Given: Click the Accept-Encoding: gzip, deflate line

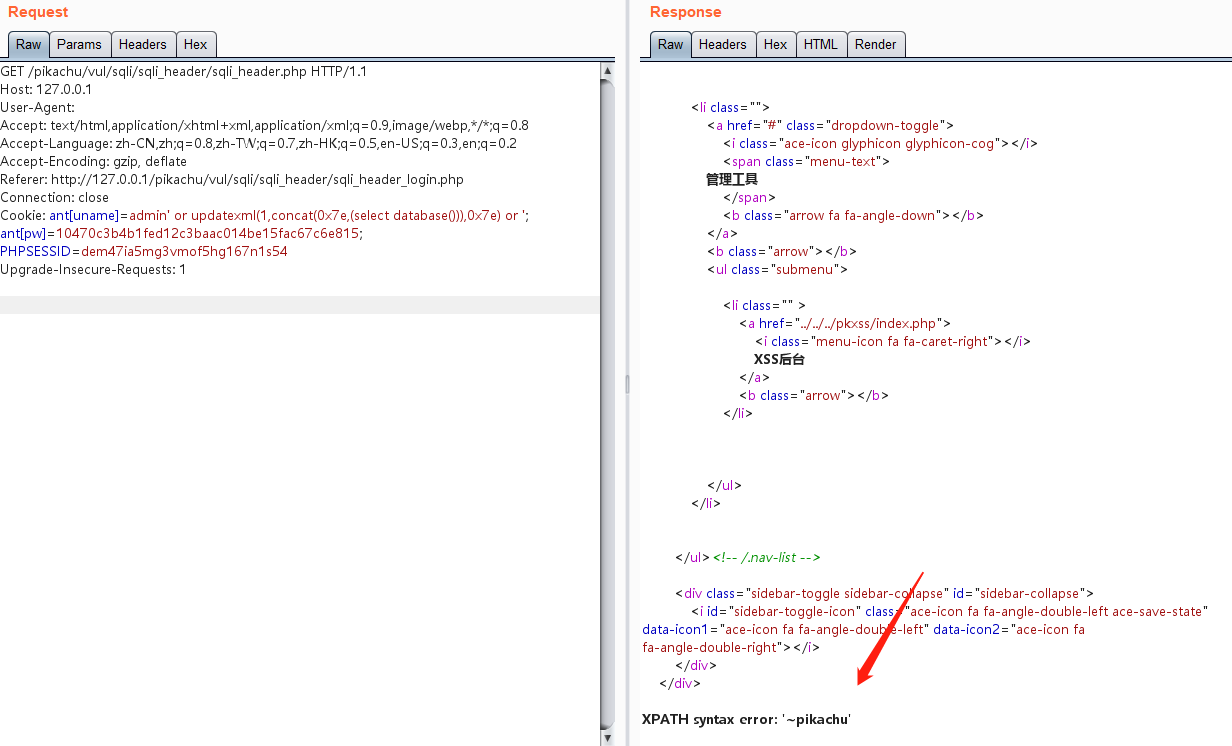Looking at the screenshot, I should click(x=93, y=161).
